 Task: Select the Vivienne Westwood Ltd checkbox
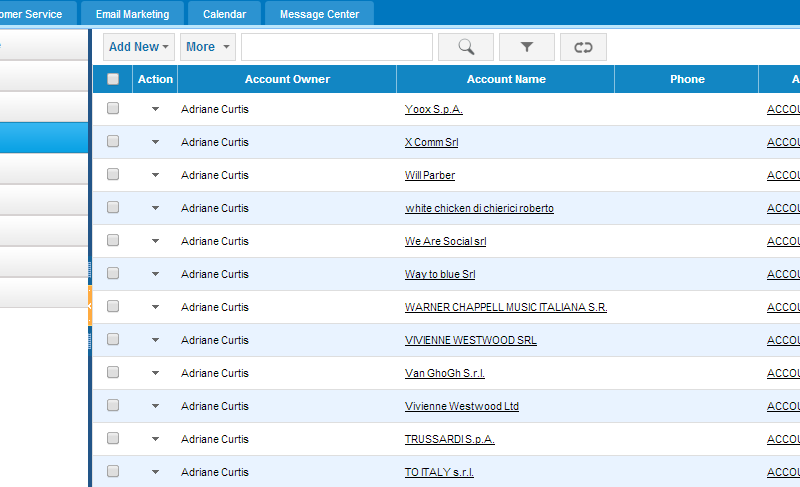coord(113,405)
